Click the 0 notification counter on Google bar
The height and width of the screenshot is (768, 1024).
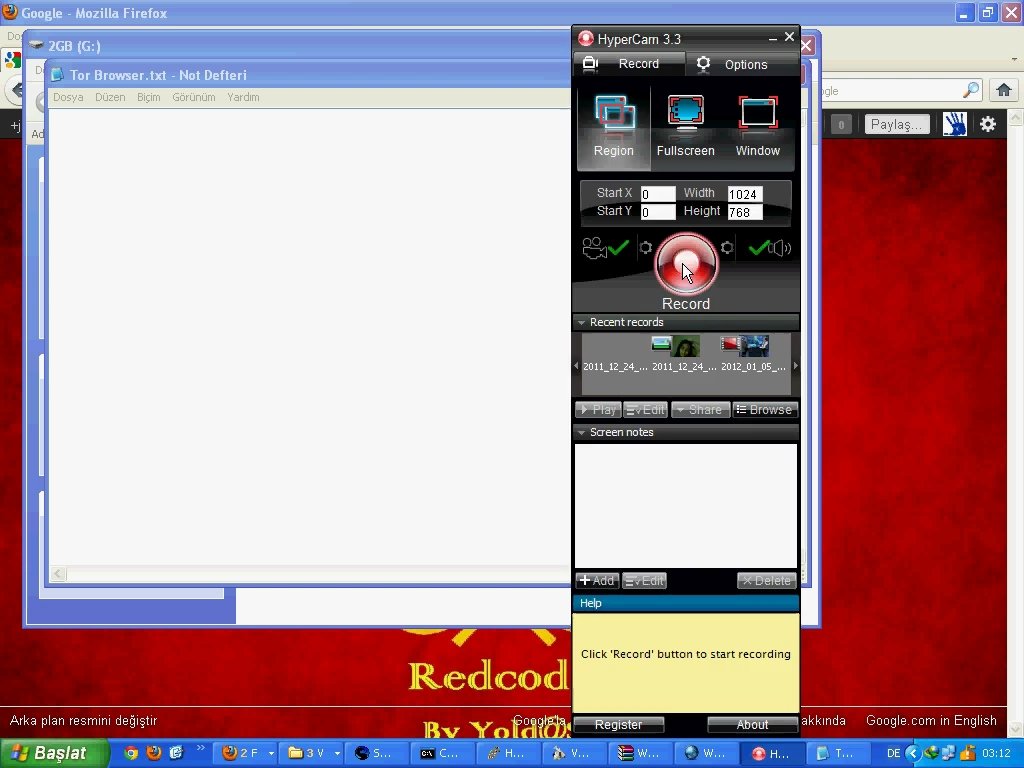(x=841, y=124)
